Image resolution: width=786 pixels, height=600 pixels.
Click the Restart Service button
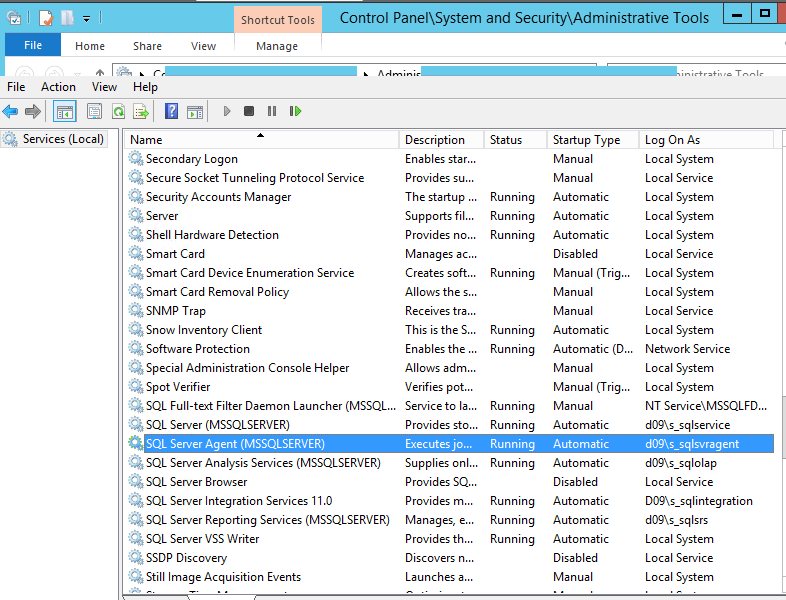click(x=295, y=111)
